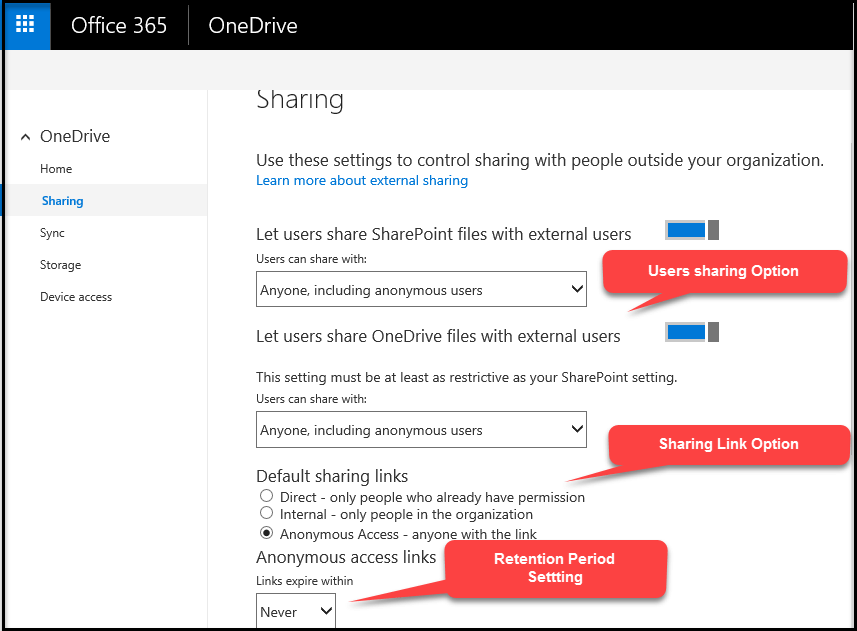Select Internal default sharing link option
This screenshot has height=631, width=857.
(266, 513)
